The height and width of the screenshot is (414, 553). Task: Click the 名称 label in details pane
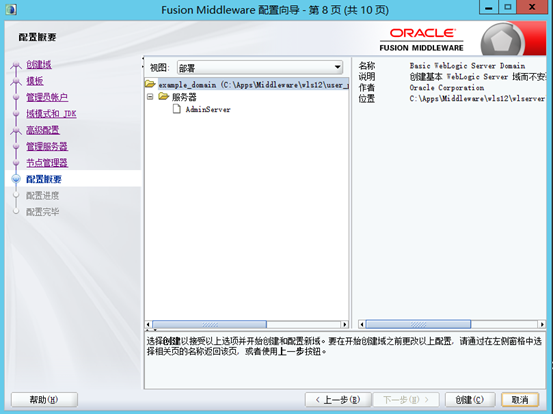coord(367,66)
